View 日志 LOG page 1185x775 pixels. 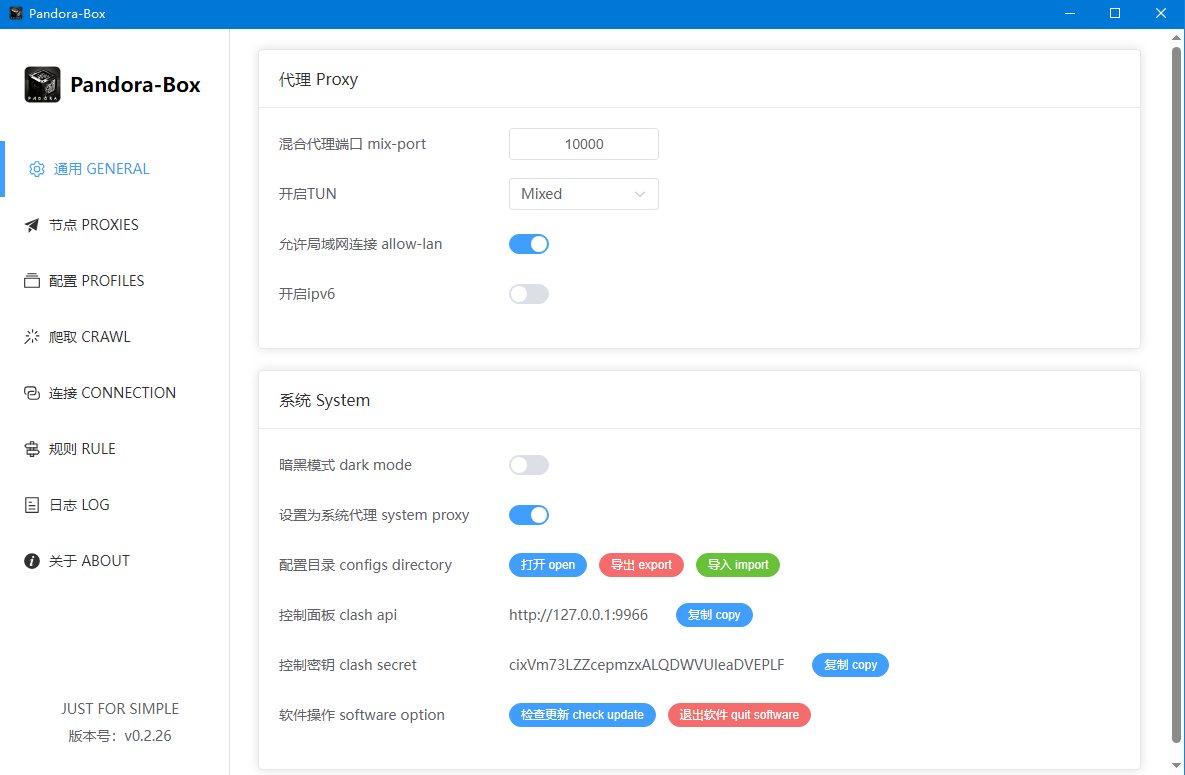[x=115, y=504]
